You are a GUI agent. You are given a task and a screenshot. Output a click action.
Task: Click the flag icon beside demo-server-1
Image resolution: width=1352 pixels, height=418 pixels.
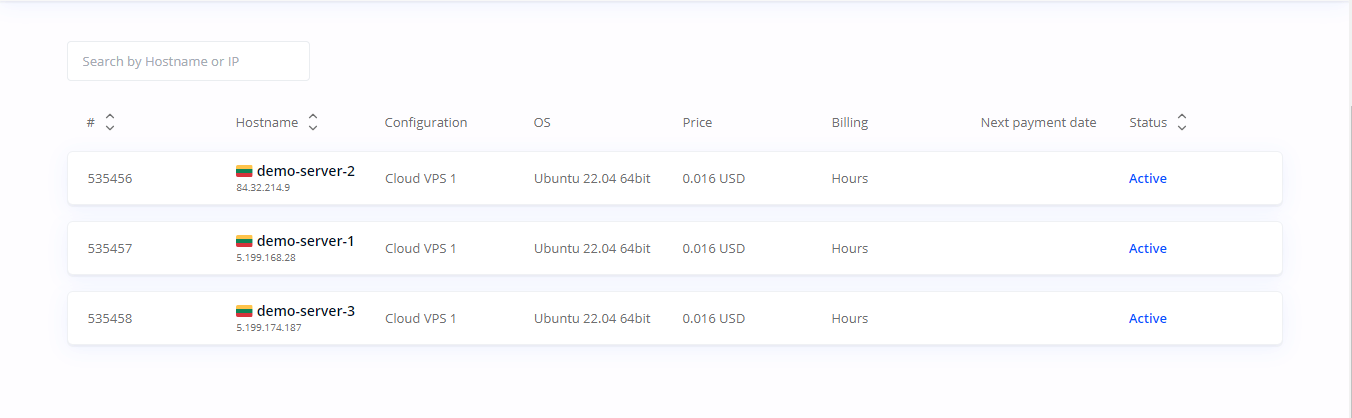pyautogui.click(x=244, y=241)
